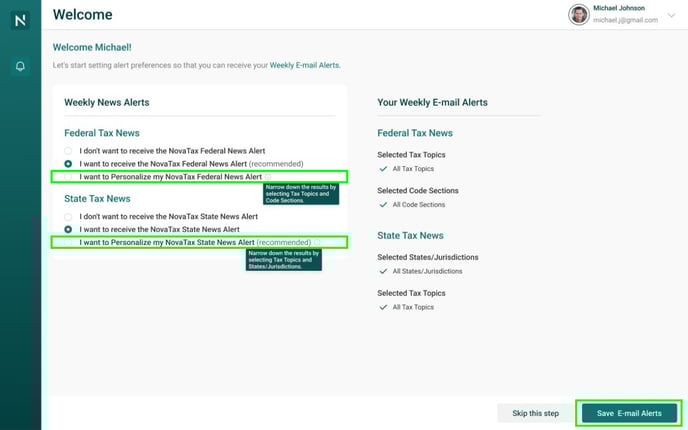
Task: Select "I don't want to receive" Federal News Alert
Action: point(68,151)
